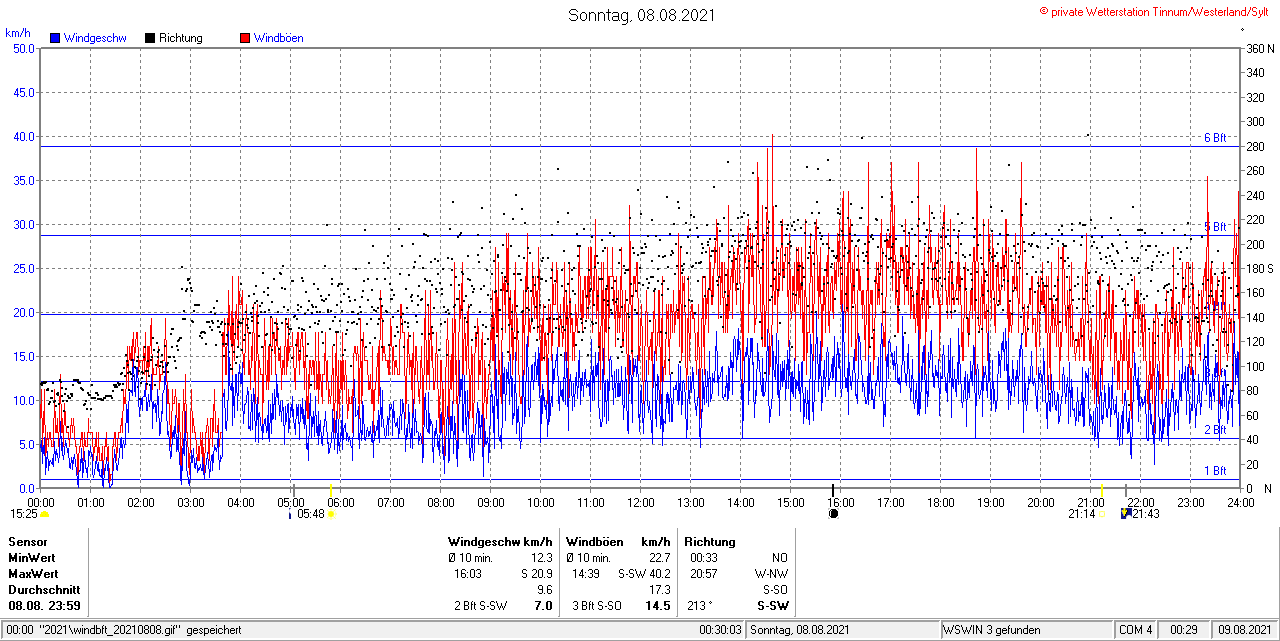Viewport: 1280px width, 641px height.
Task: Click the 16:03 max wind speed time
Action: click(x=468, y=574)
